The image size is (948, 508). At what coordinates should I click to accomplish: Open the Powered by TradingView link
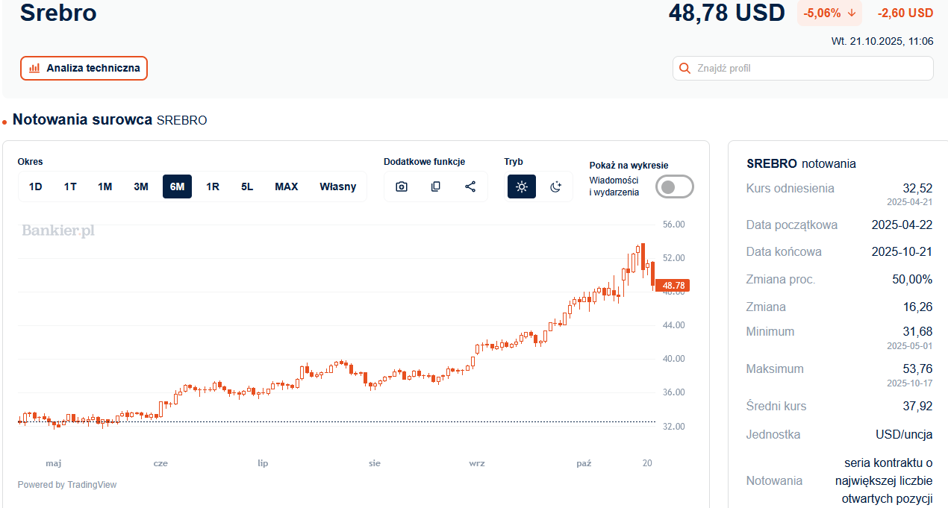tap(67, 485)
